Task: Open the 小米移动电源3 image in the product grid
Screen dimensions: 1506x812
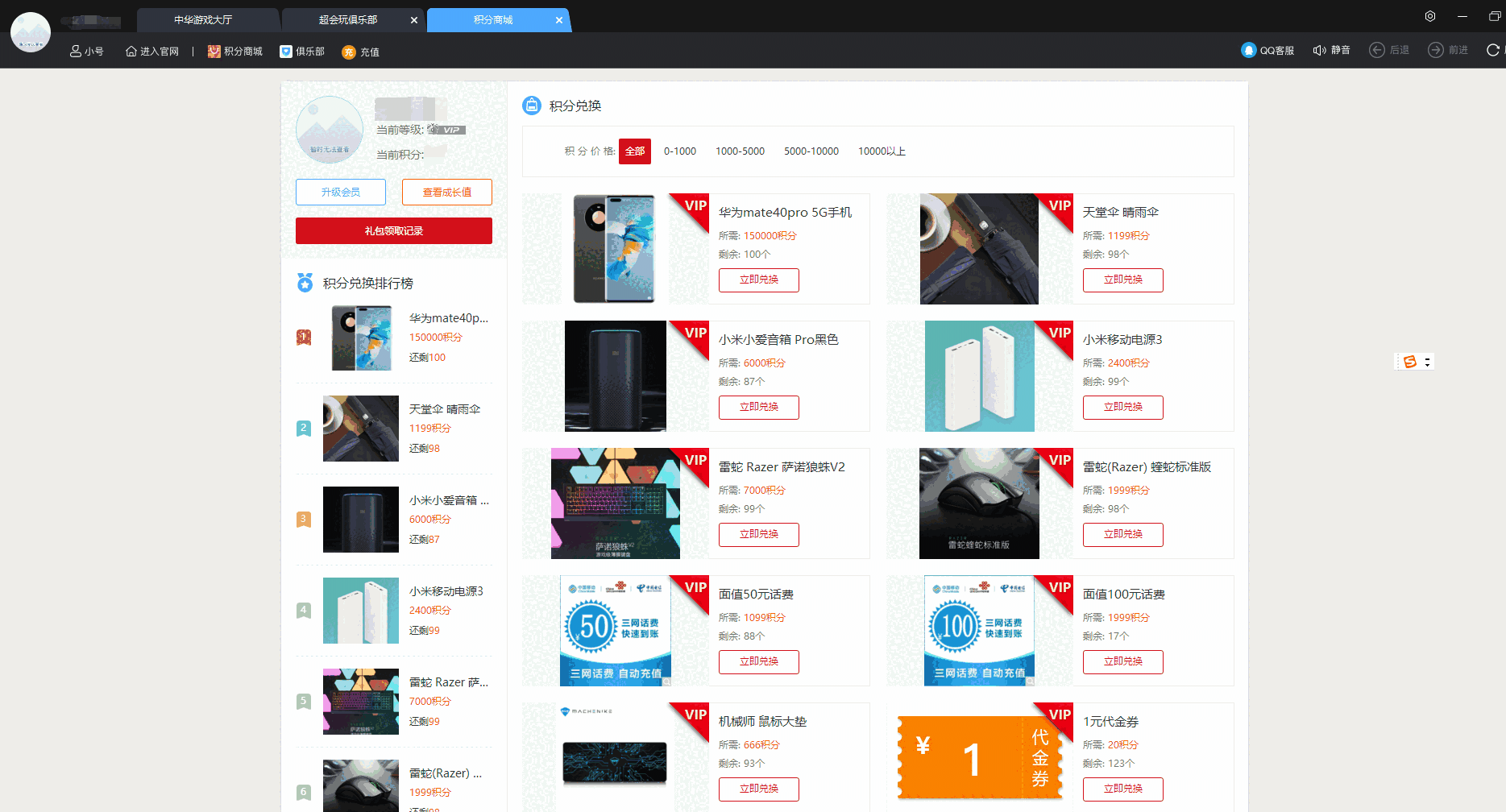Action: (x=980, y=376)
